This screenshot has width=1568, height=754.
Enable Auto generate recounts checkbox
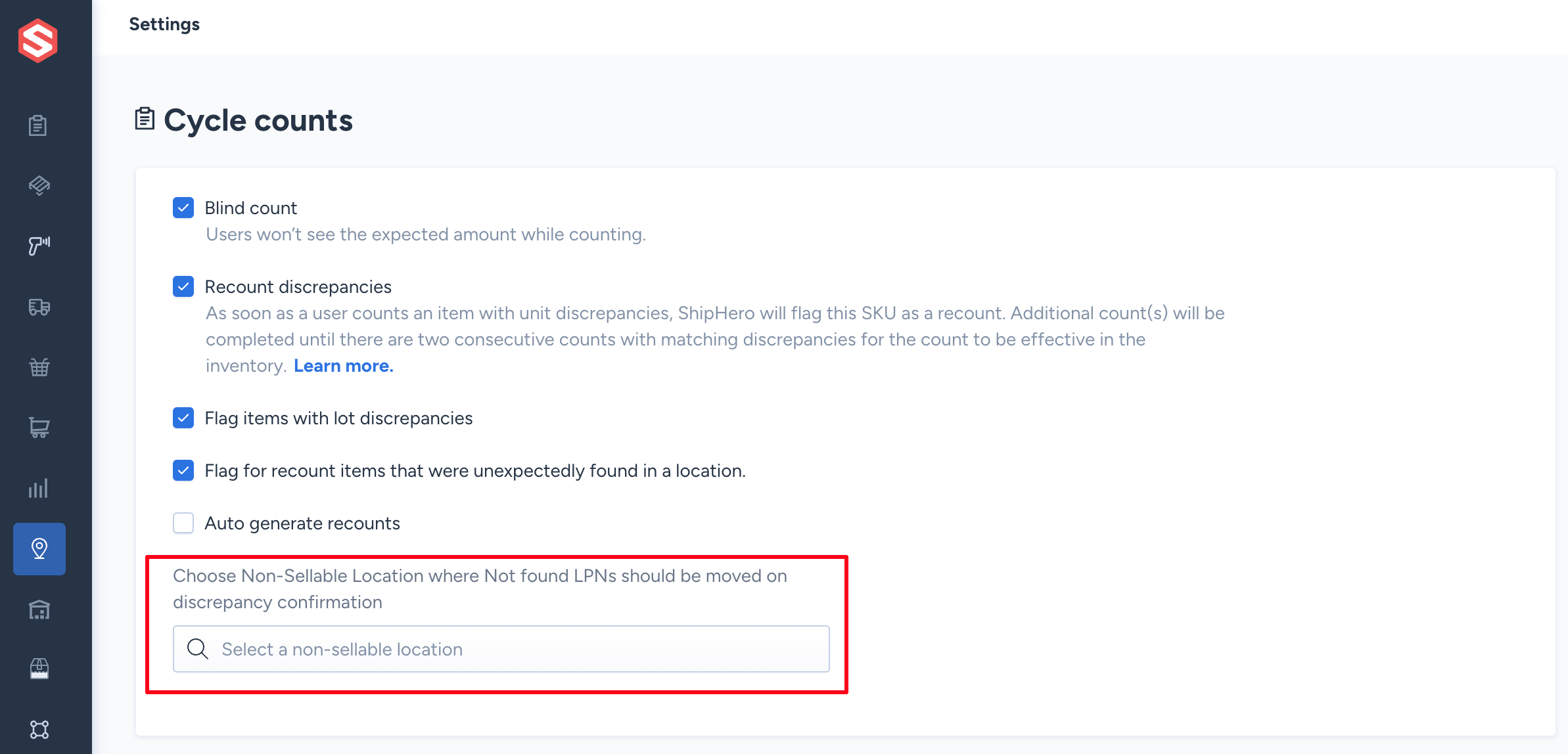pyautogui.click(x=183, y=523)
